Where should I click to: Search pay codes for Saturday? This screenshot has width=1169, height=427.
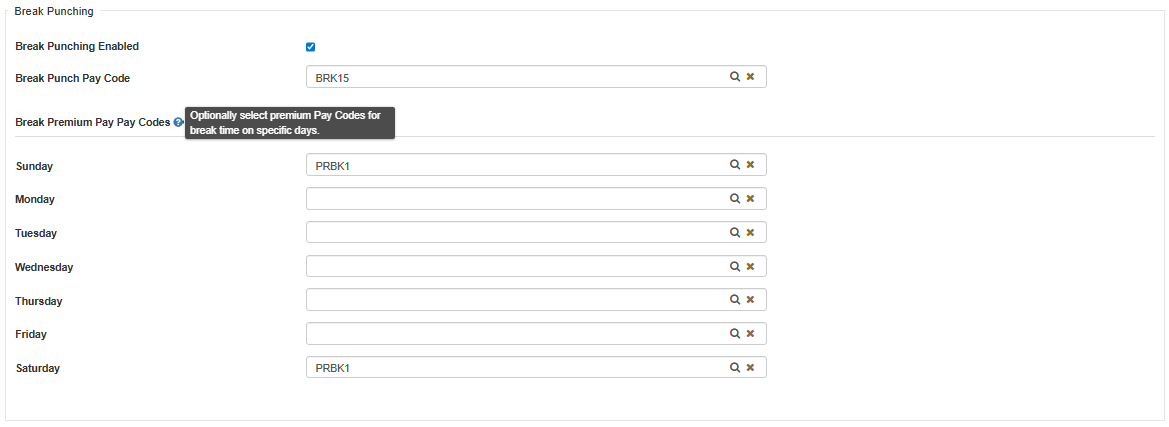point(734,368)
